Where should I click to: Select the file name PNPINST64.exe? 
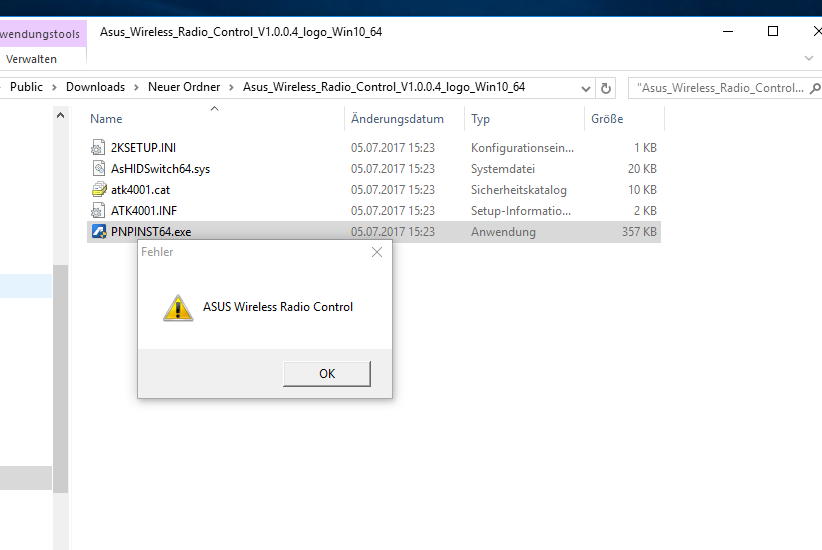[151, 232]
